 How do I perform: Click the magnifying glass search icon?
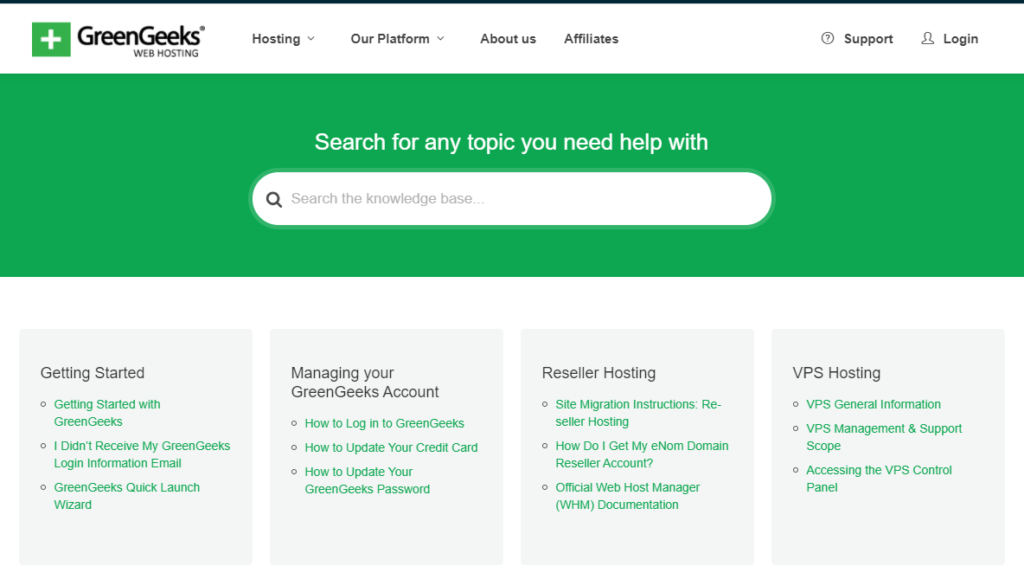[274, 199]
